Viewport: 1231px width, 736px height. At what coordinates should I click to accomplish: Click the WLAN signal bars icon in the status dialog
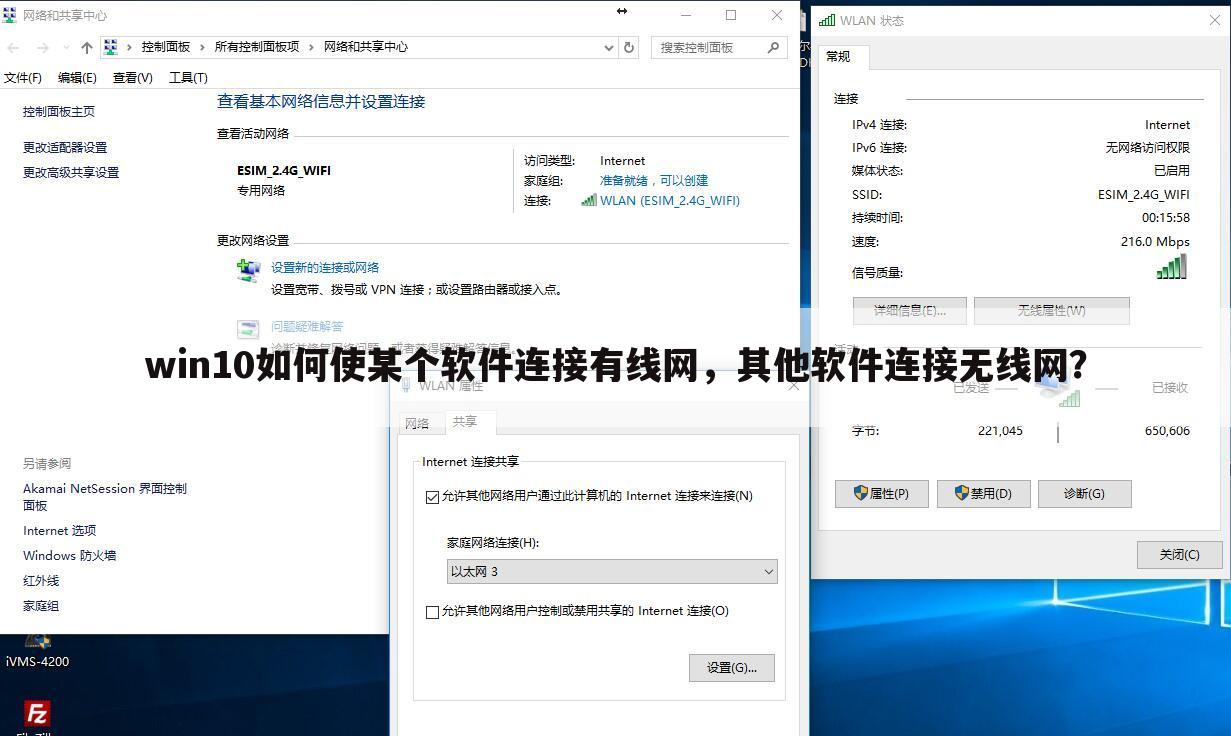pos(1171,265)
